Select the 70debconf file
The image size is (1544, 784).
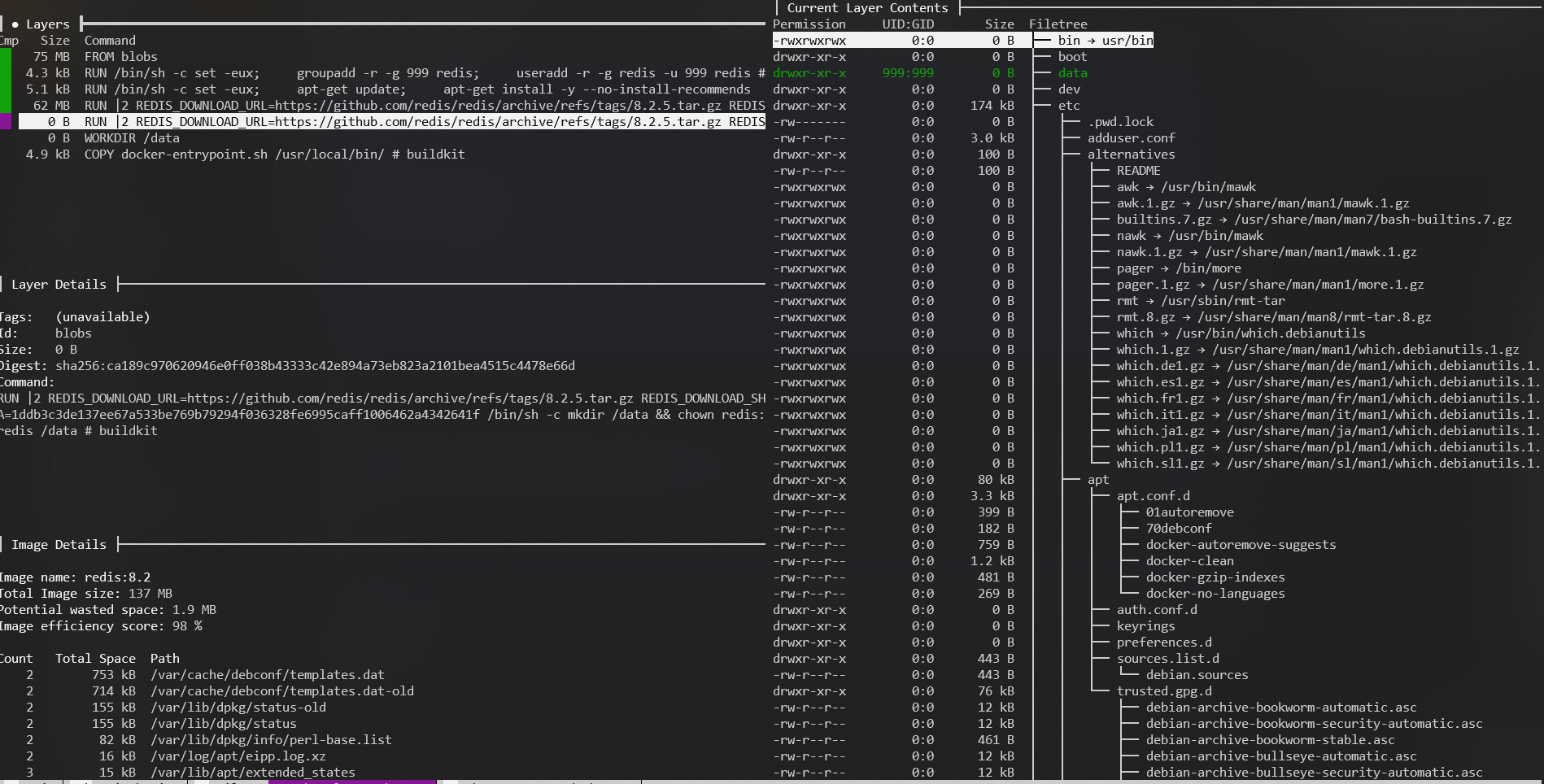tap(1179, 529)
